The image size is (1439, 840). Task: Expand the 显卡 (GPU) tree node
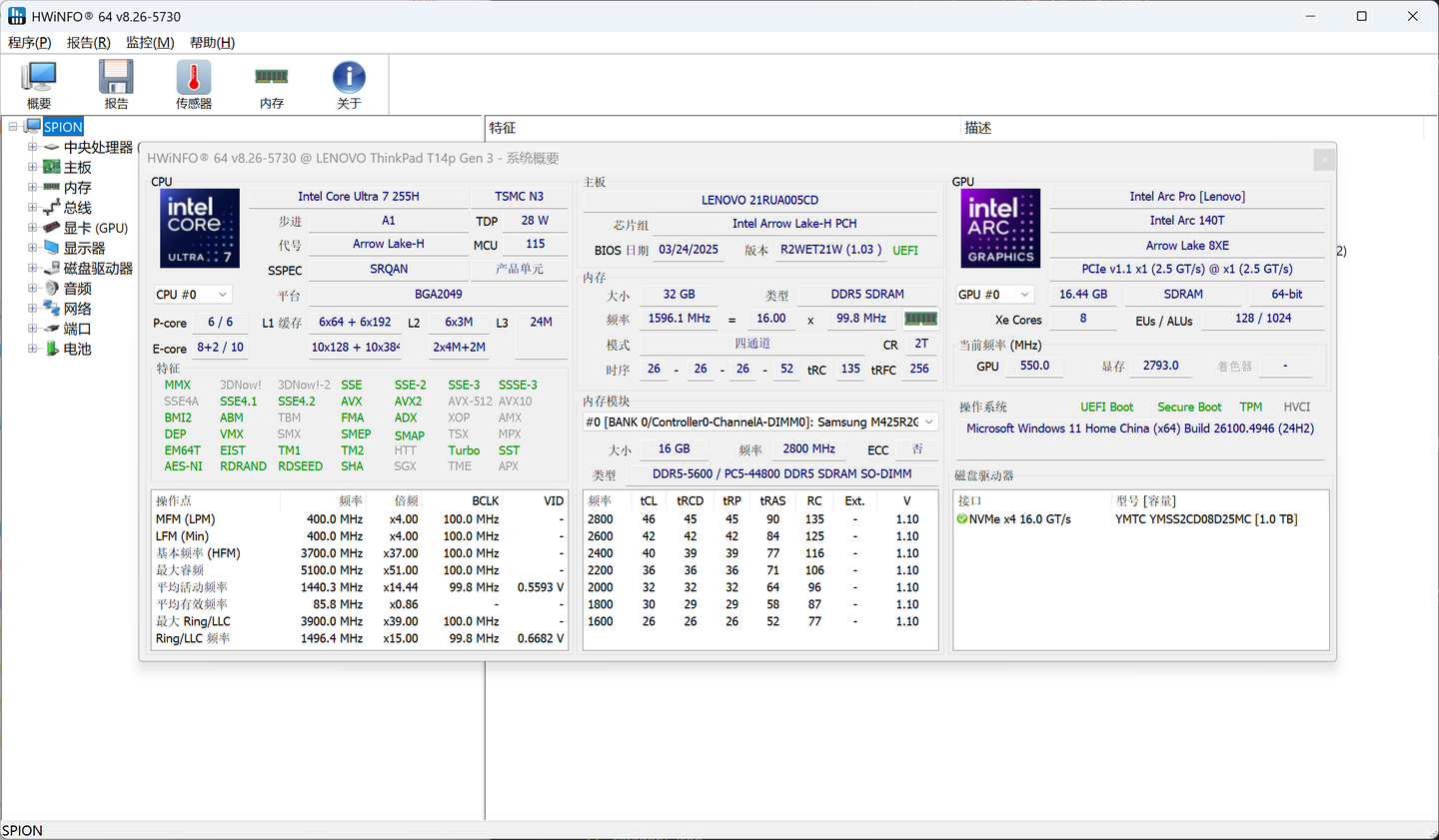pyautogui.click(x=32, y=228)
